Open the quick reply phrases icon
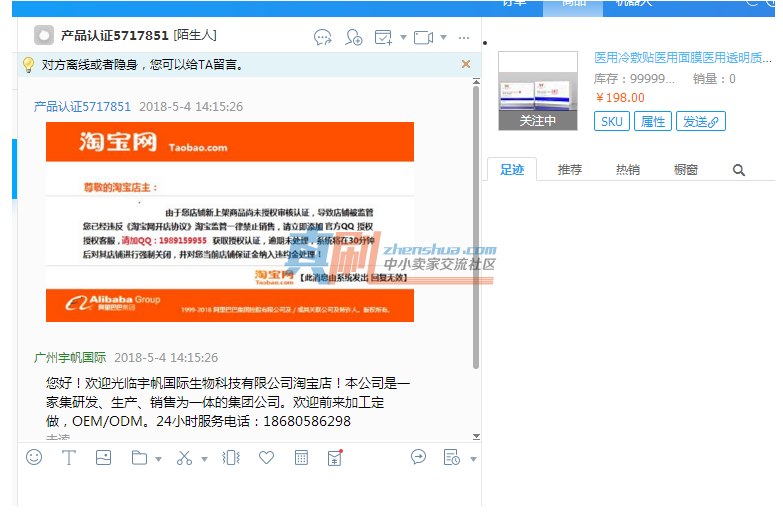 418,457
